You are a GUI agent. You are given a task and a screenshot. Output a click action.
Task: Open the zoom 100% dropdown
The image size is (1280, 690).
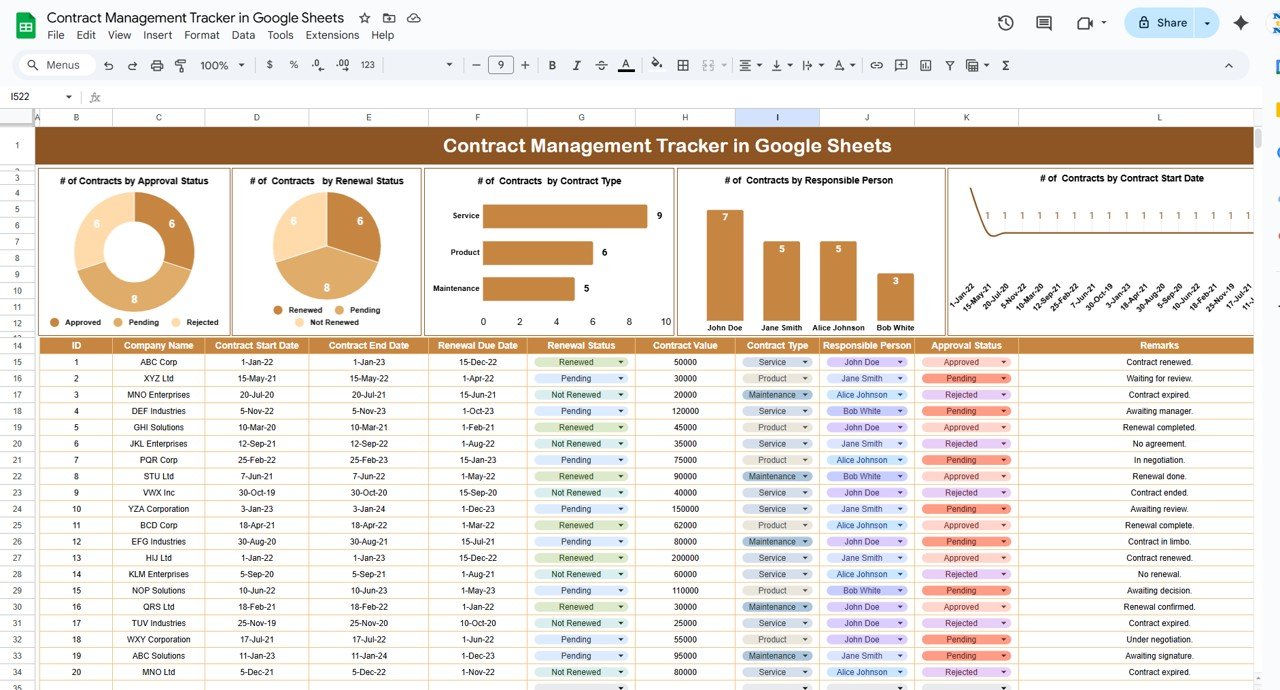[222, 65]
